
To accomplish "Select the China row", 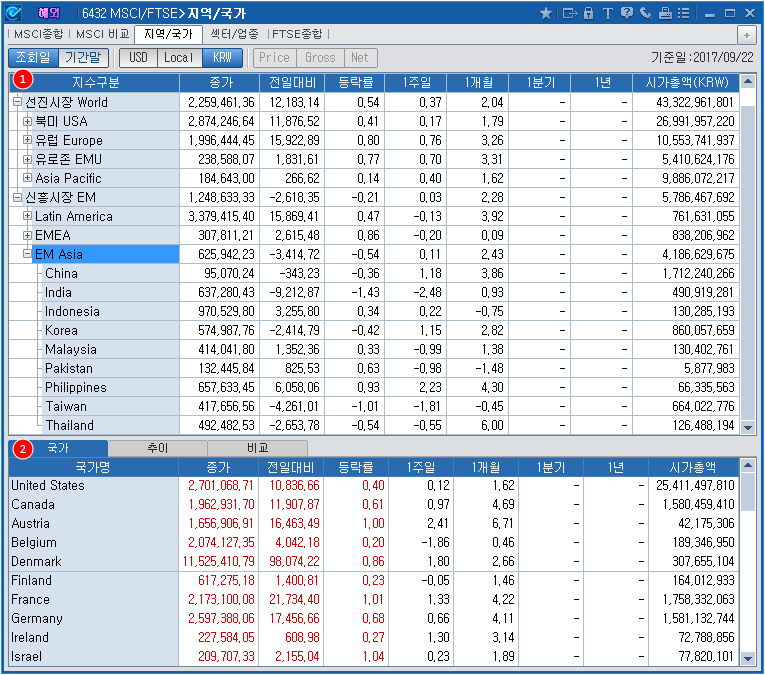I will click(374, 273).
